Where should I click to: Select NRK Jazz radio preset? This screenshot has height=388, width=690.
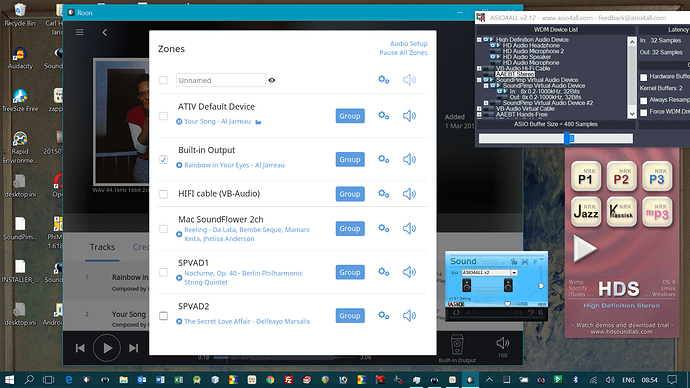pos(586,212)
